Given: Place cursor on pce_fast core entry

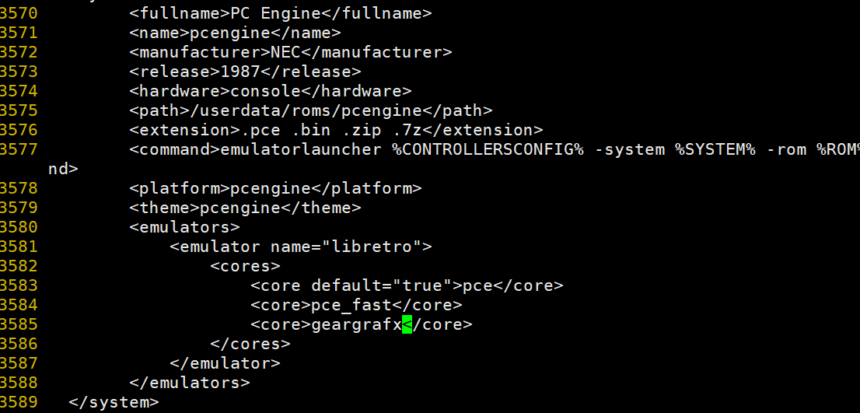Looking at the screenshot, I should (357, 305).
